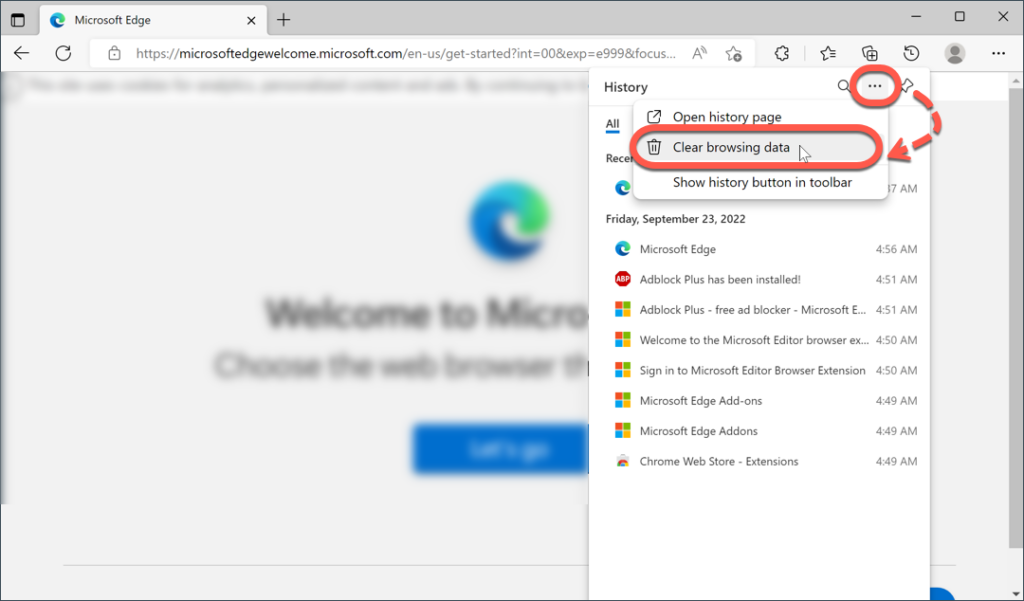Refresh the current page
This screenshot has height=601, width=1024.
(63, 52)
